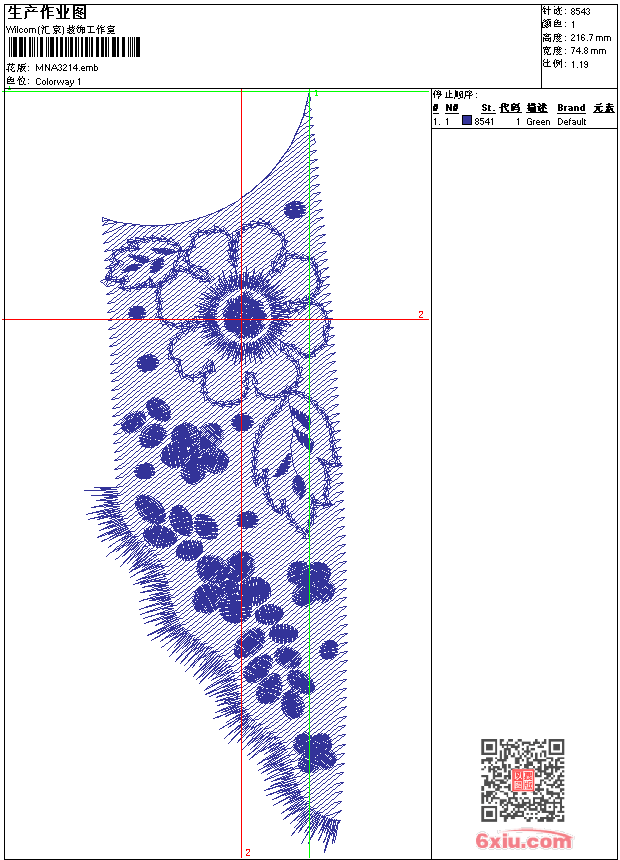Click the stitch count value '8543'
620x860 pixels.
pos(580,12)
